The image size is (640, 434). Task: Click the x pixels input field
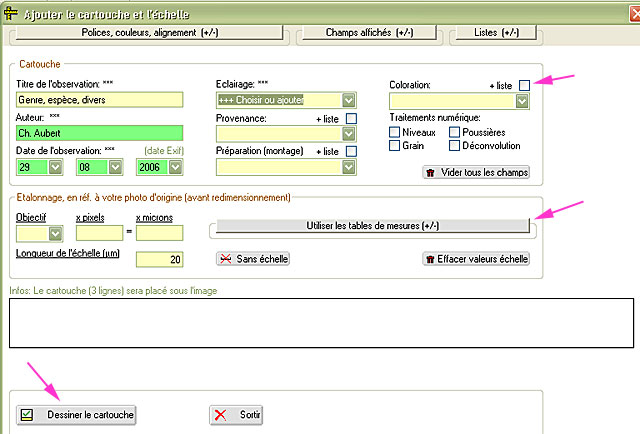click(99, 233)
